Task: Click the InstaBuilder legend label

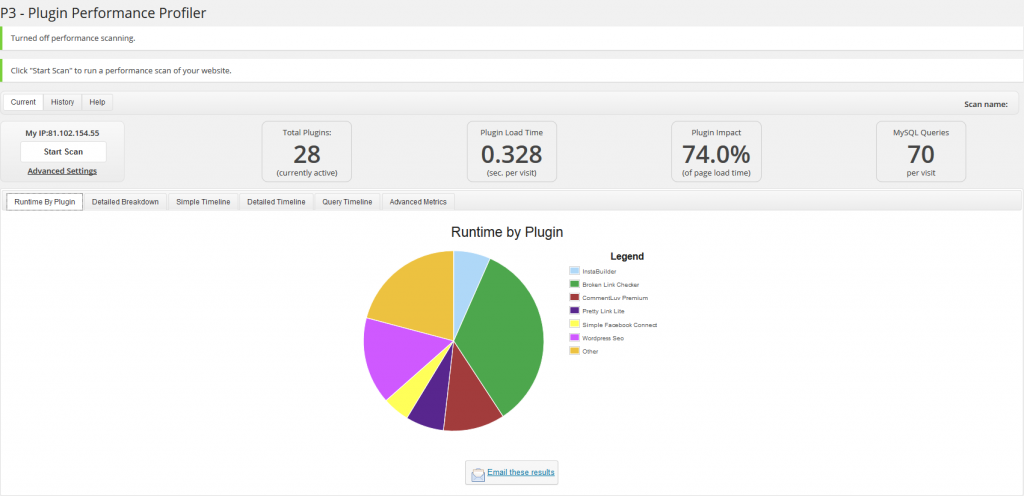Action: click(x=599, y=271)
